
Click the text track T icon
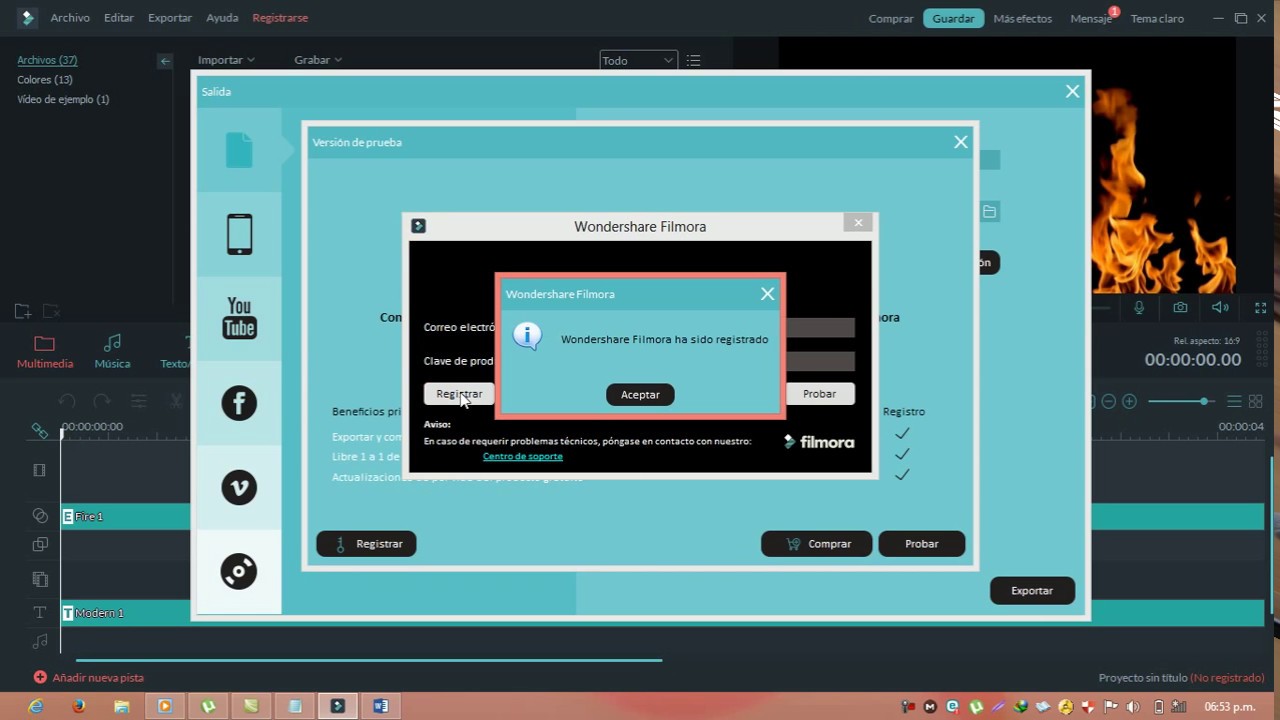[x=40, y=612]
